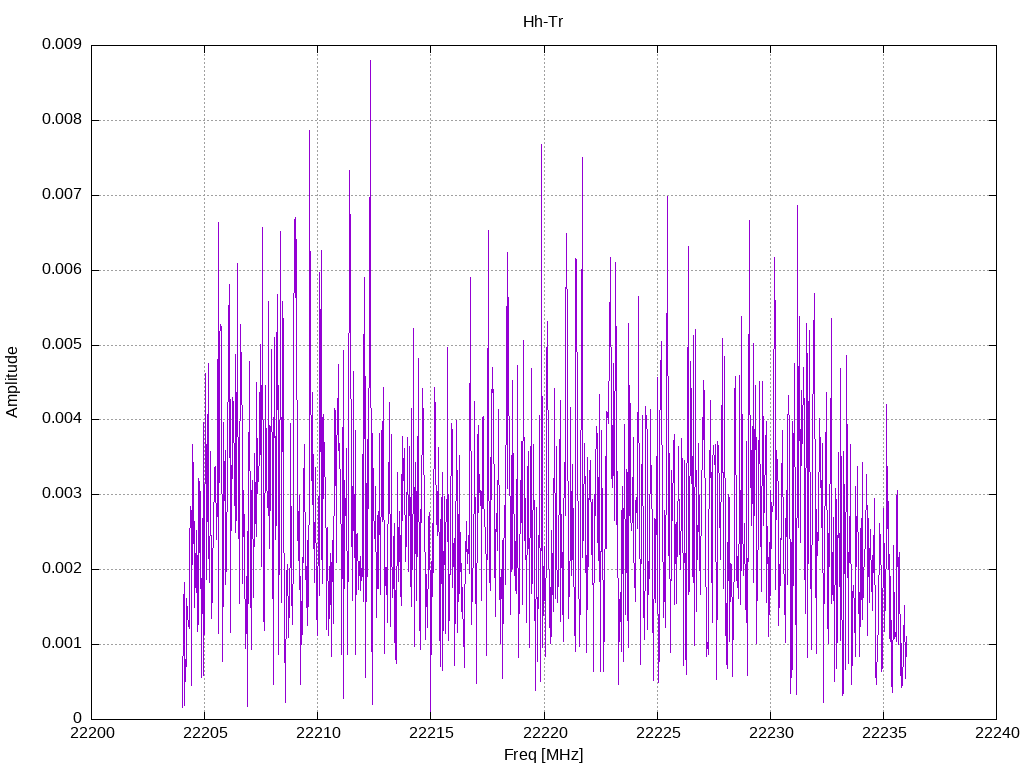Image resolution: width=1024 pixels, height=768 pixels.
Task: Click the 0.004 y-axis tick label
Action: (x=62, y=419)
